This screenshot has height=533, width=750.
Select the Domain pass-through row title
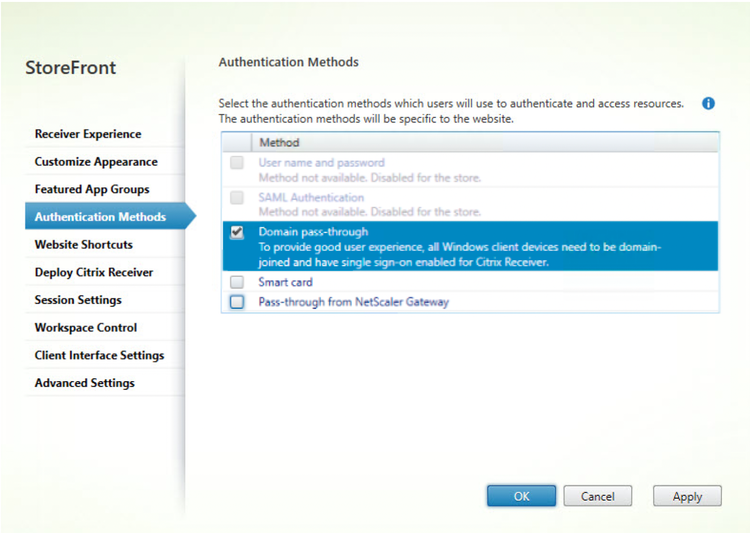click(x=313, y=232)
